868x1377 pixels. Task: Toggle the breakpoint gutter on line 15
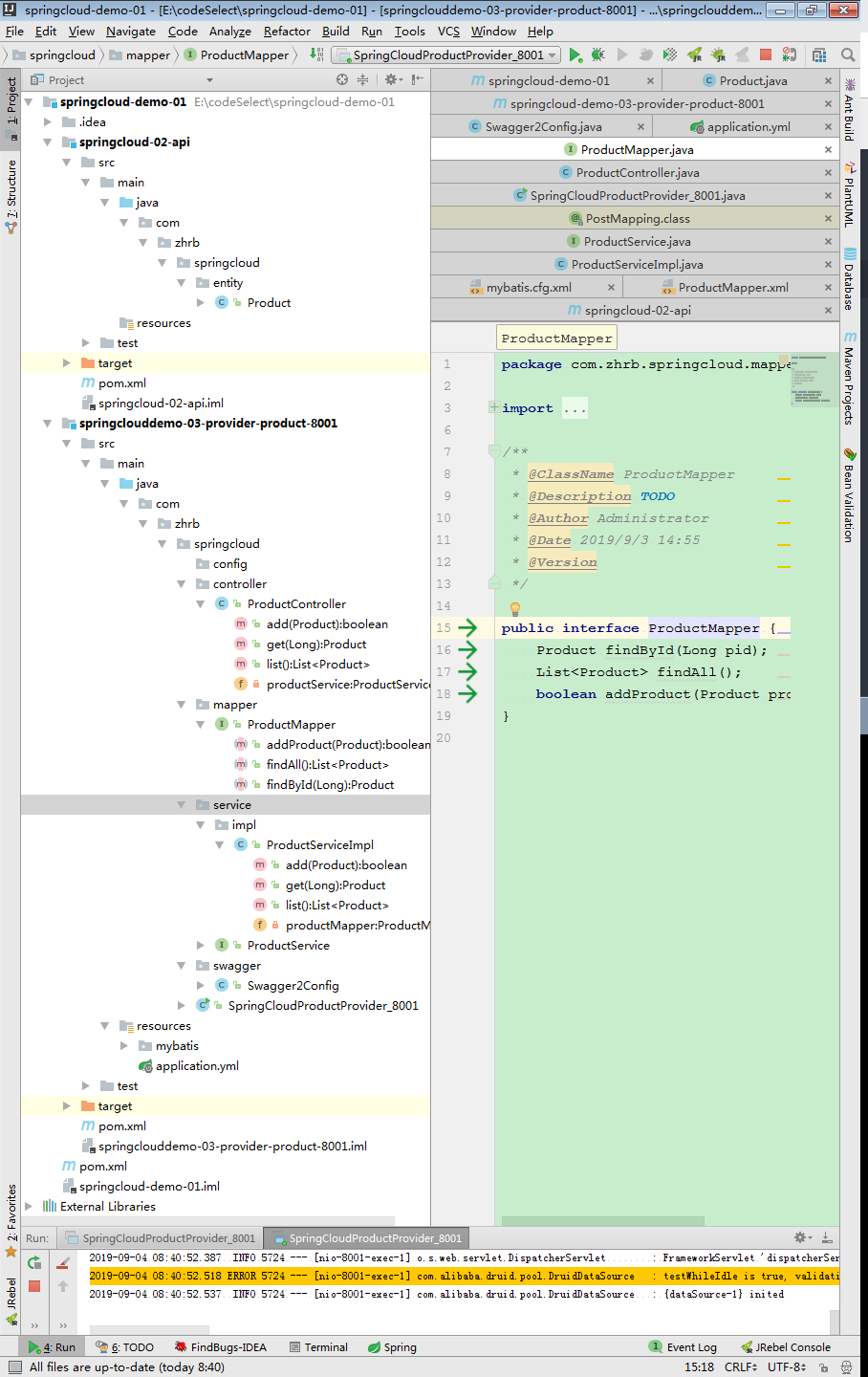click(x=485, y=627)
